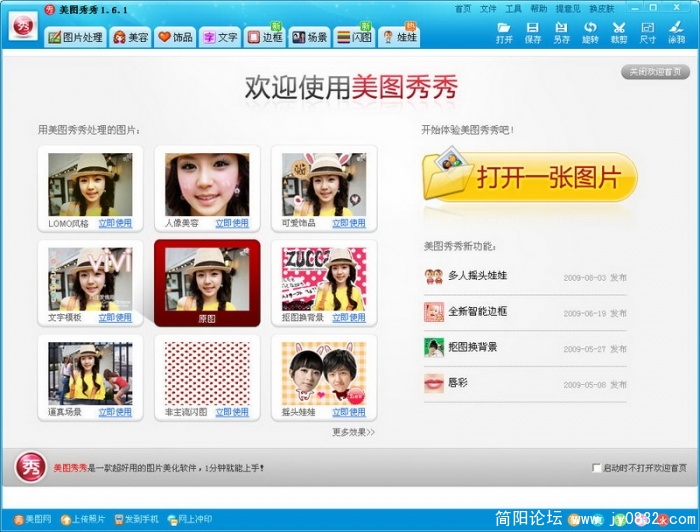The height and width of the screenshot is (532, 700).
Task: Switch to the 图片处理 tab
Action: [x=75, y=37]
